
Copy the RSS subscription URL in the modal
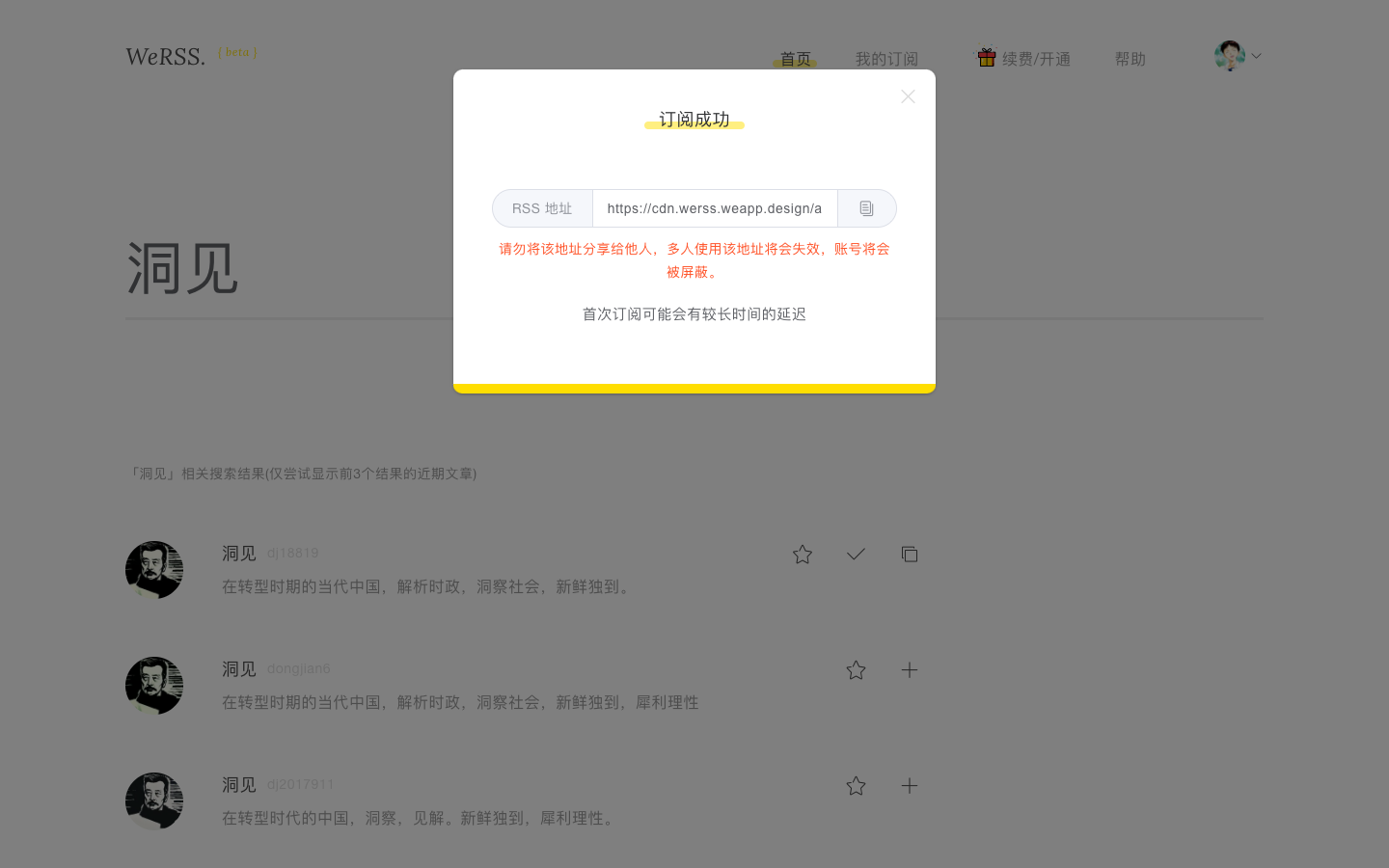click(x=866, y=208)
